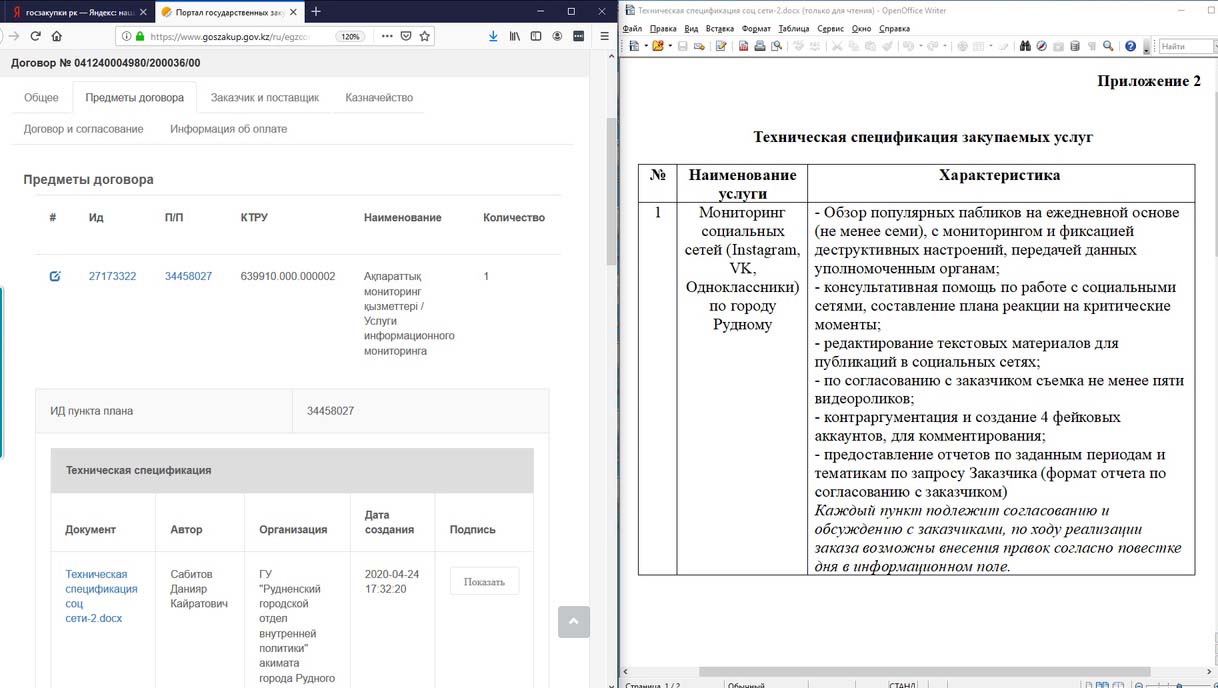Open Firefox hamburger menu
1218x688 pixels.
(603, 36)
